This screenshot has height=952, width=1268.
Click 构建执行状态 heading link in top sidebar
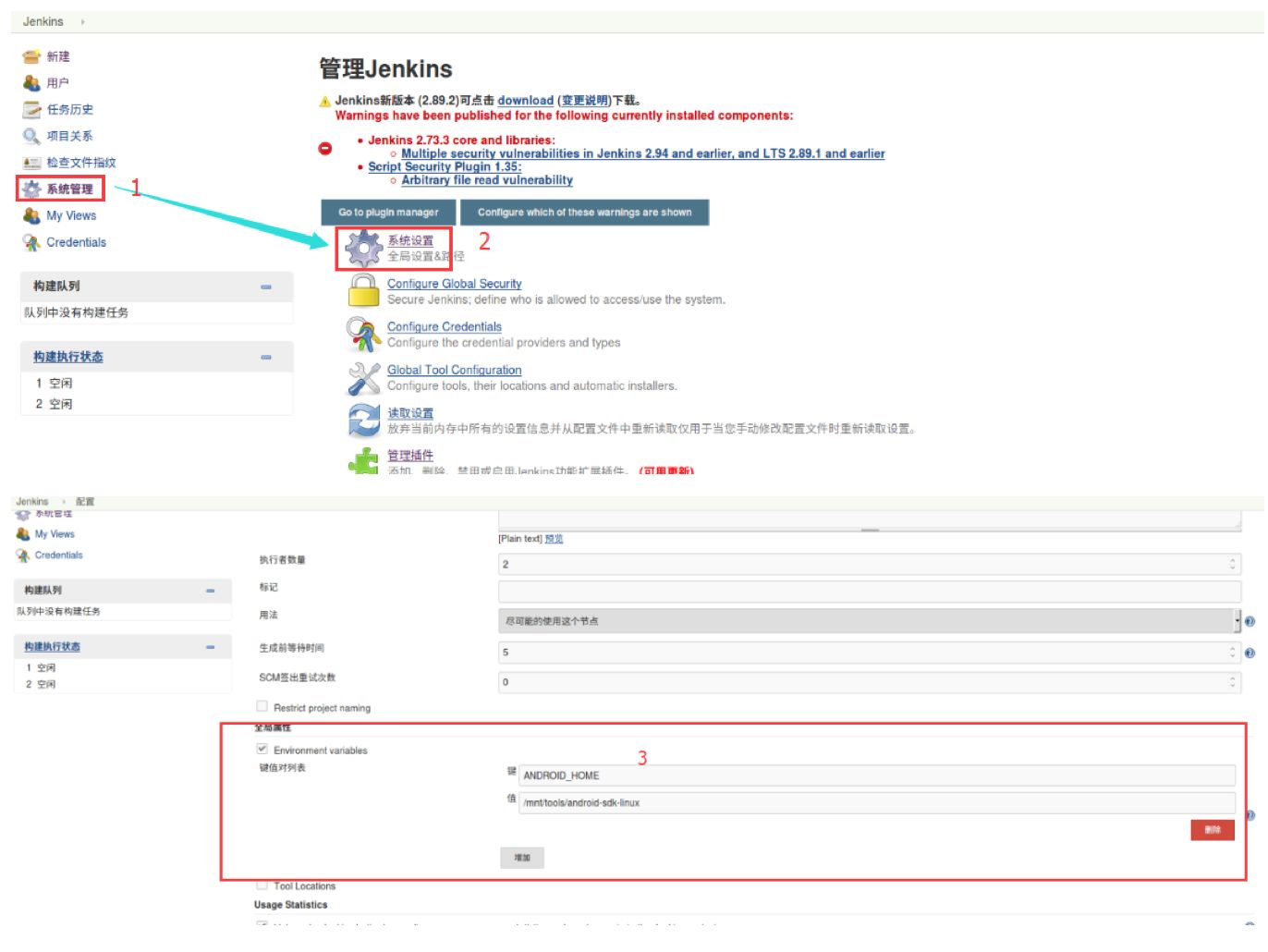pyautogui.click(x=68, y=357)
